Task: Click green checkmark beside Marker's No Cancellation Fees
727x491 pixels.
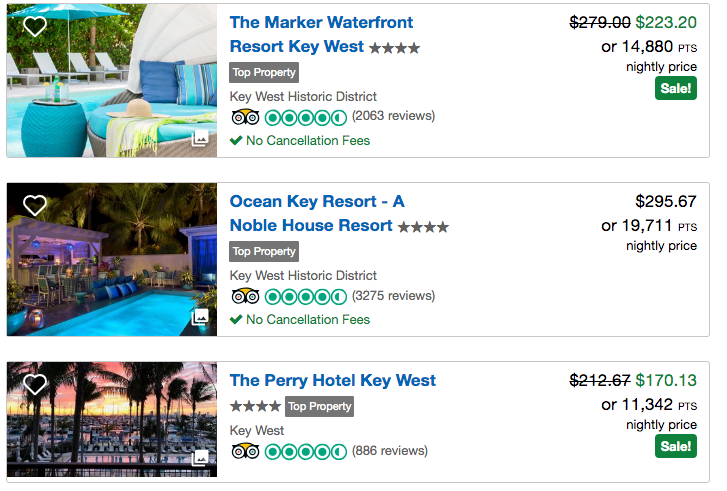Action: pyautogui.click(x=236, y=141)
